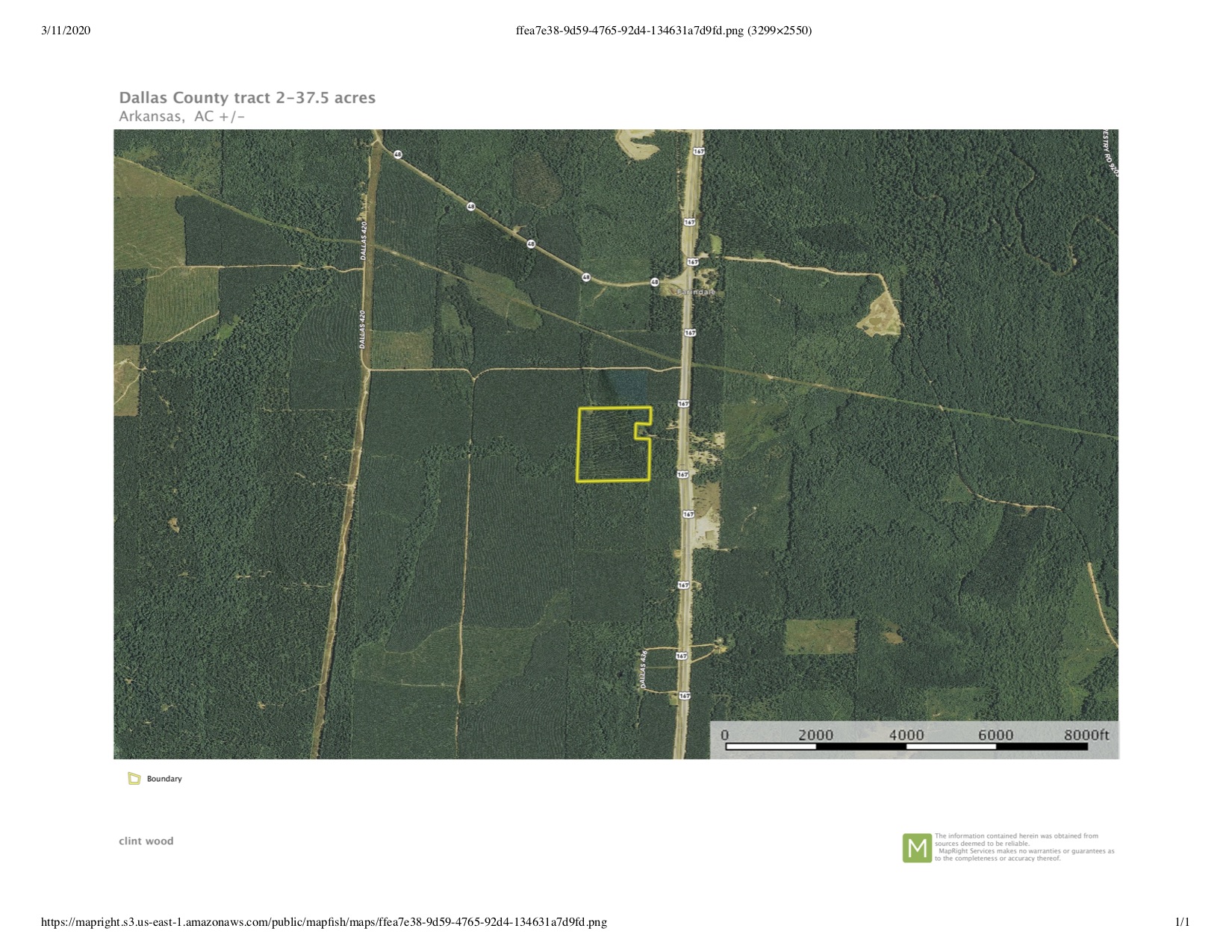This screenshot has height=952, width=1232.
Task: Click the yellow tract boundary outline on map
Action: pyautogui.click(x=579, y=445)
